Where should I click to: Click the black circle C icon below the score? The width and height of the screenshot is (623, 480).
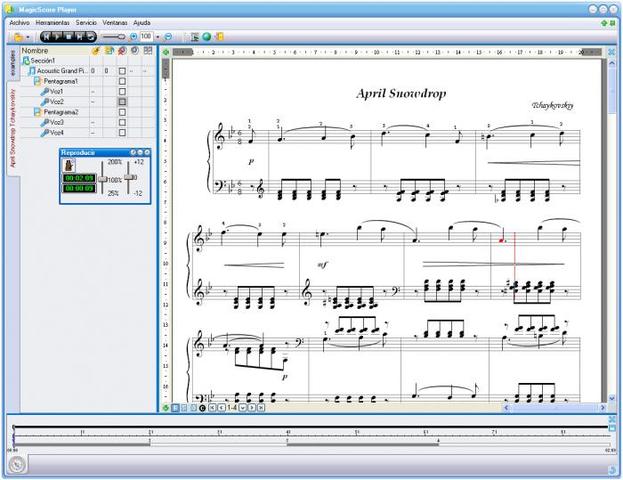coord(202,408)
